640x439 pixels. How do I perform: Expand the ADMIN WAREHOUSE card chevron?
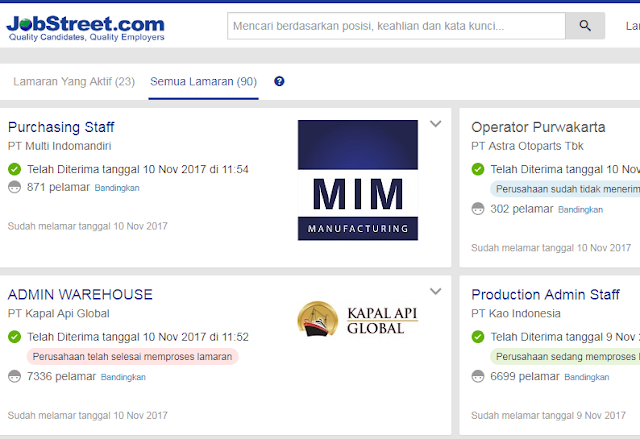tap(436, 291)
